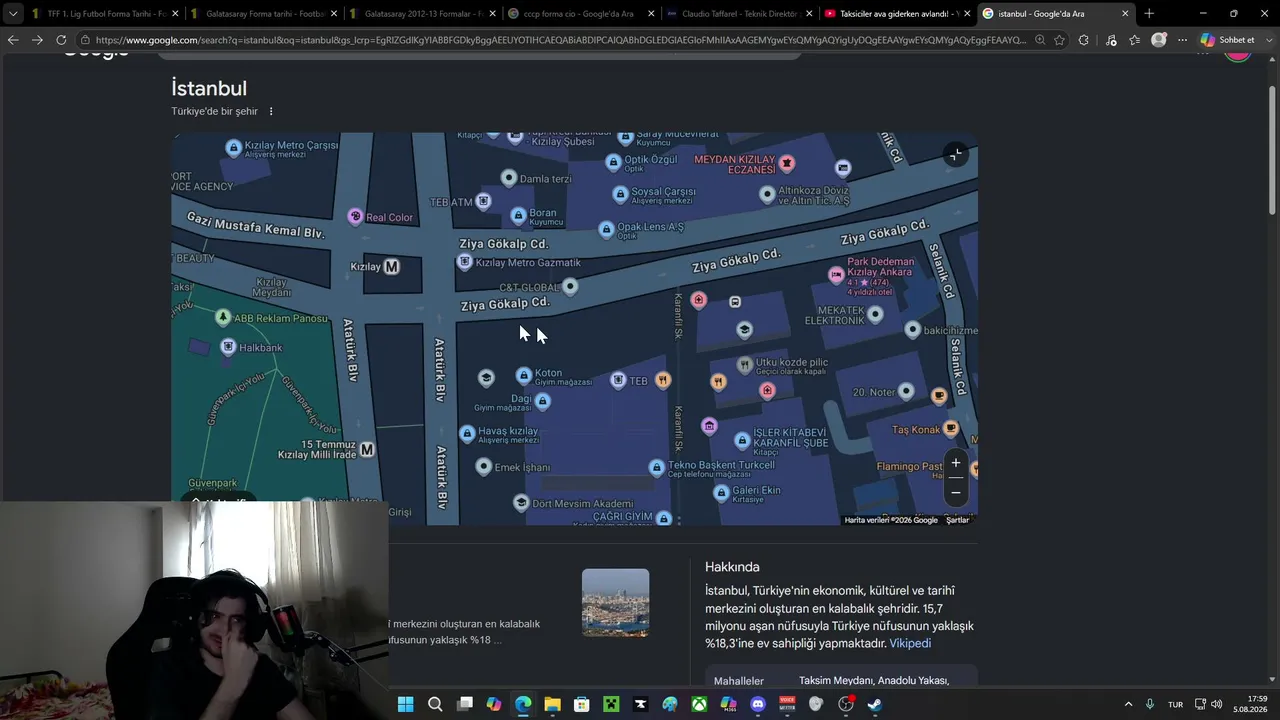Open the Soysal Çarşısı shopping pin
The image size is (1280, 720).
(620, 193)
